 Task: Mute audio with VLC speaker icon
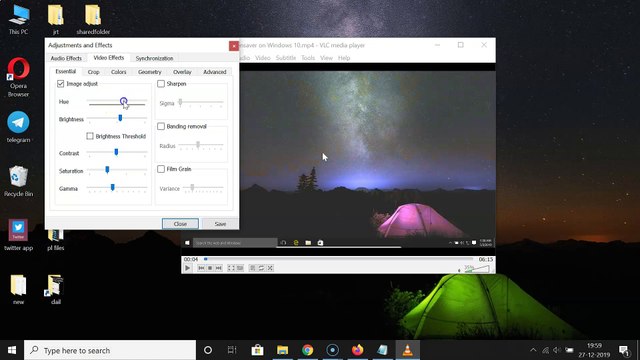[x=459, y=270]
